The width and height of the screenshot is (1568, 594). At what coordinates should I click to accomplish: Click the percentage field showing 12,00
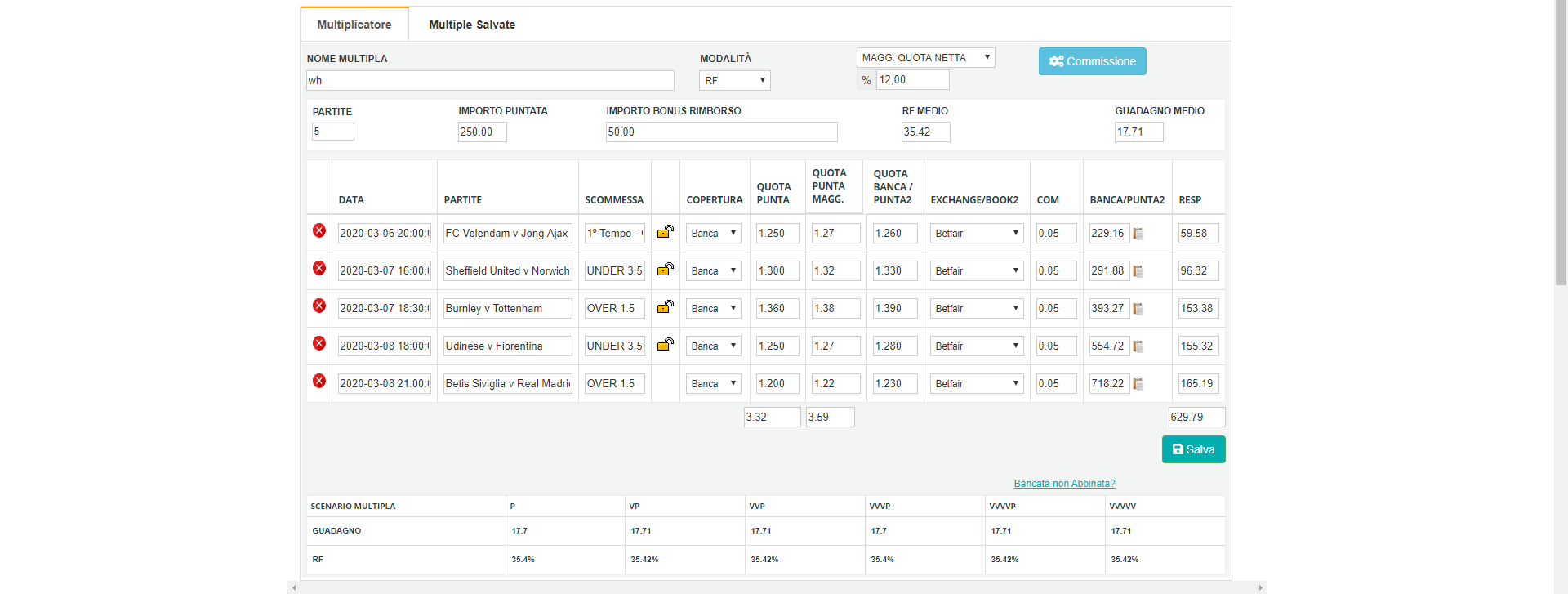point(913,79)
